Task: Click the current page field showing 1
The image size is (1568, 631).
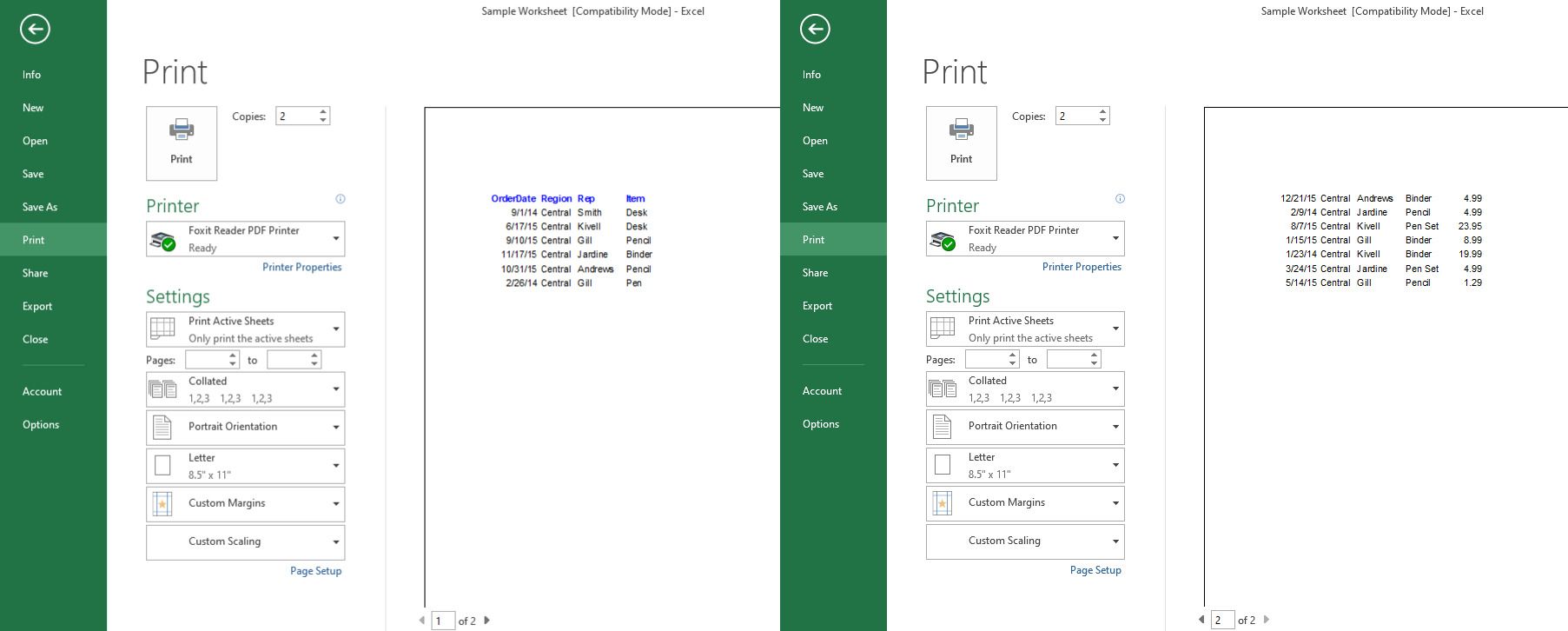Action: click(x=442, y=621)
